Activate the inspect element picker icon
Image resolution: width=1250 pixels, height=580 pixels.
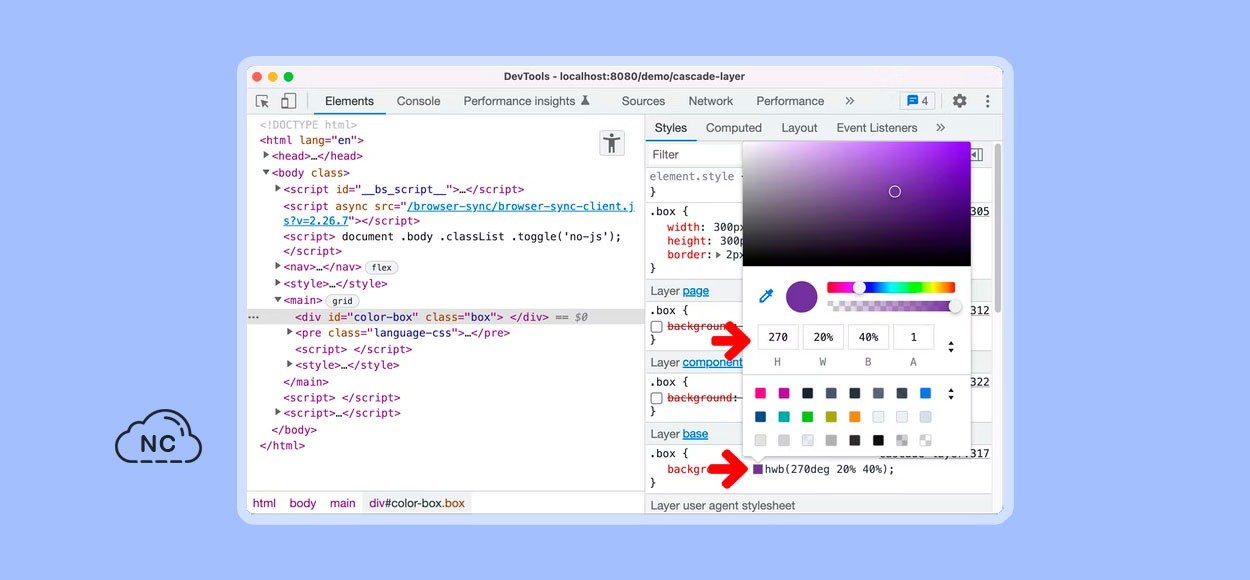coord(262,101)
